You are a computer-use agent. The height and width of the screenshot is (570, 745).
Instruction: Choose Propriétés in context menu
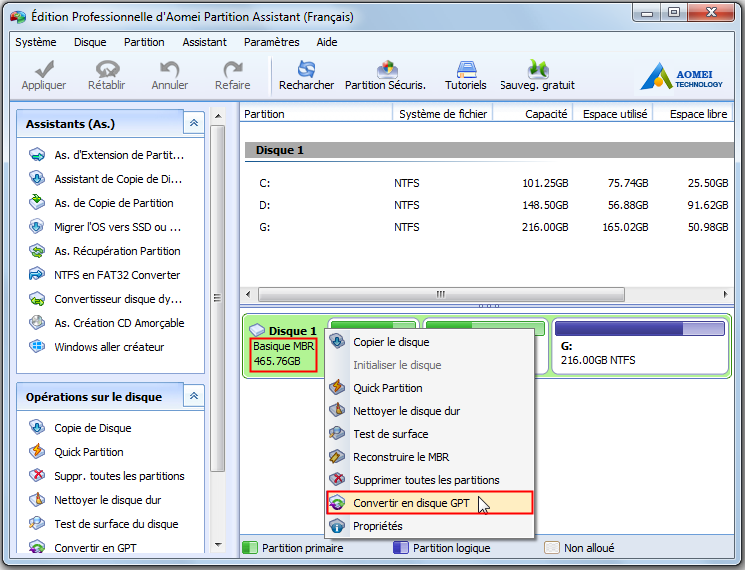tap(430, 526)
